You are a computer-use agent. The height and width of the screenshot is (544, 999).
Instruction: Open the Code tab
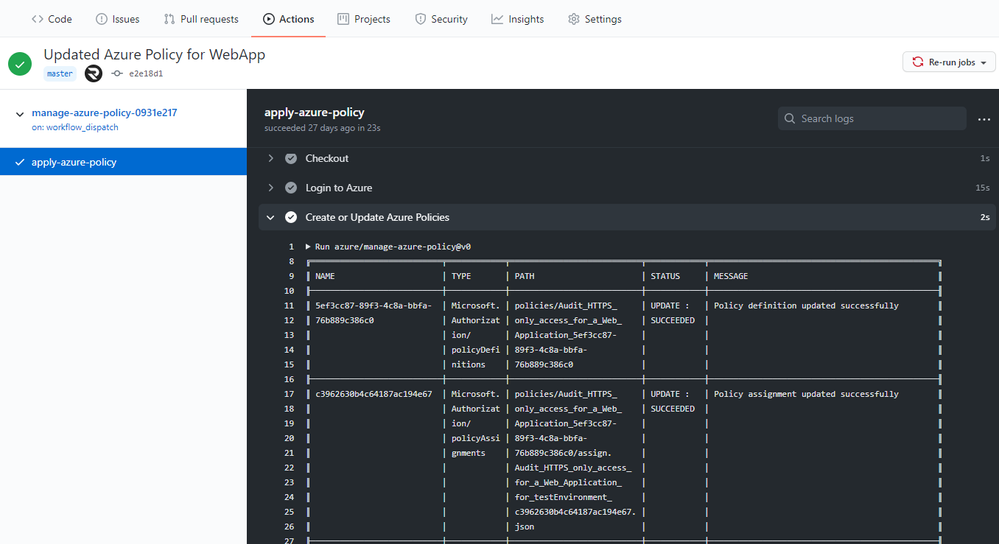(x=52, y=19)
